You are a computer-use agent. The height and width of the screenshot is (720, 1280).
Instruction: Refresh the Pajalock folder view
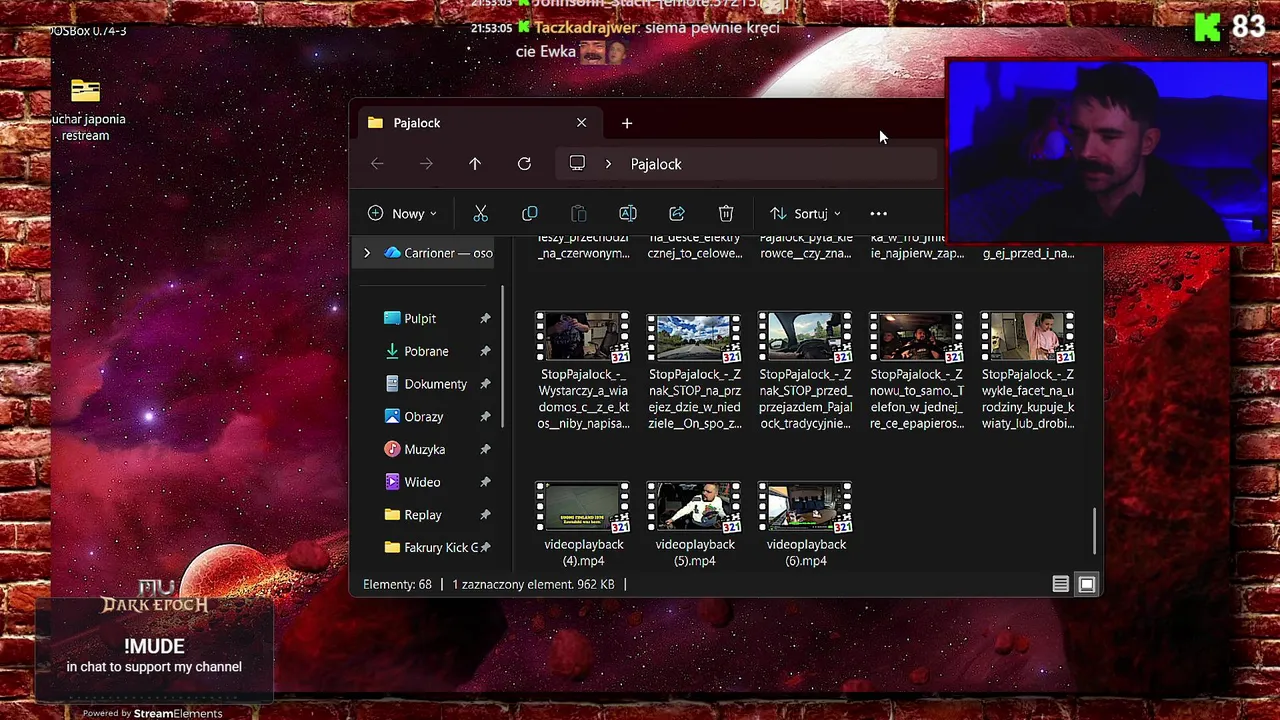[x=524, y=164]
